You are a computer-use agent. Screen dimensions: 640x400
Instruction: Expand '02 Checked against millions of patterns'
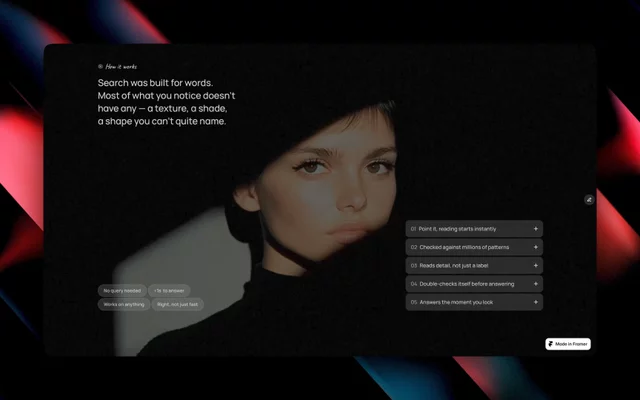pos(474,247)
